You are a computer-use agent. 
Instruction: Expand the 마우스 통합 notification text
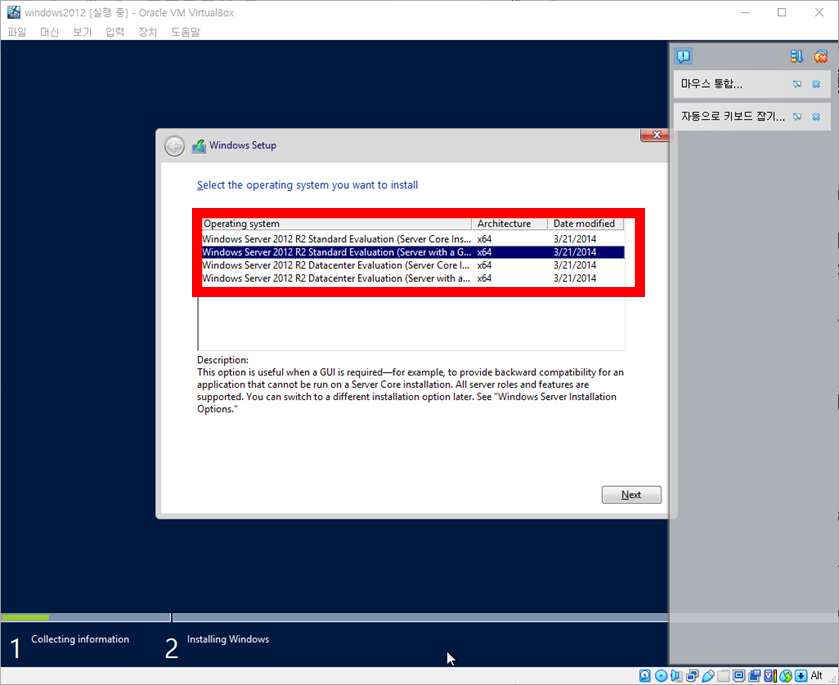pyautogui.click(x=711, y=84)
